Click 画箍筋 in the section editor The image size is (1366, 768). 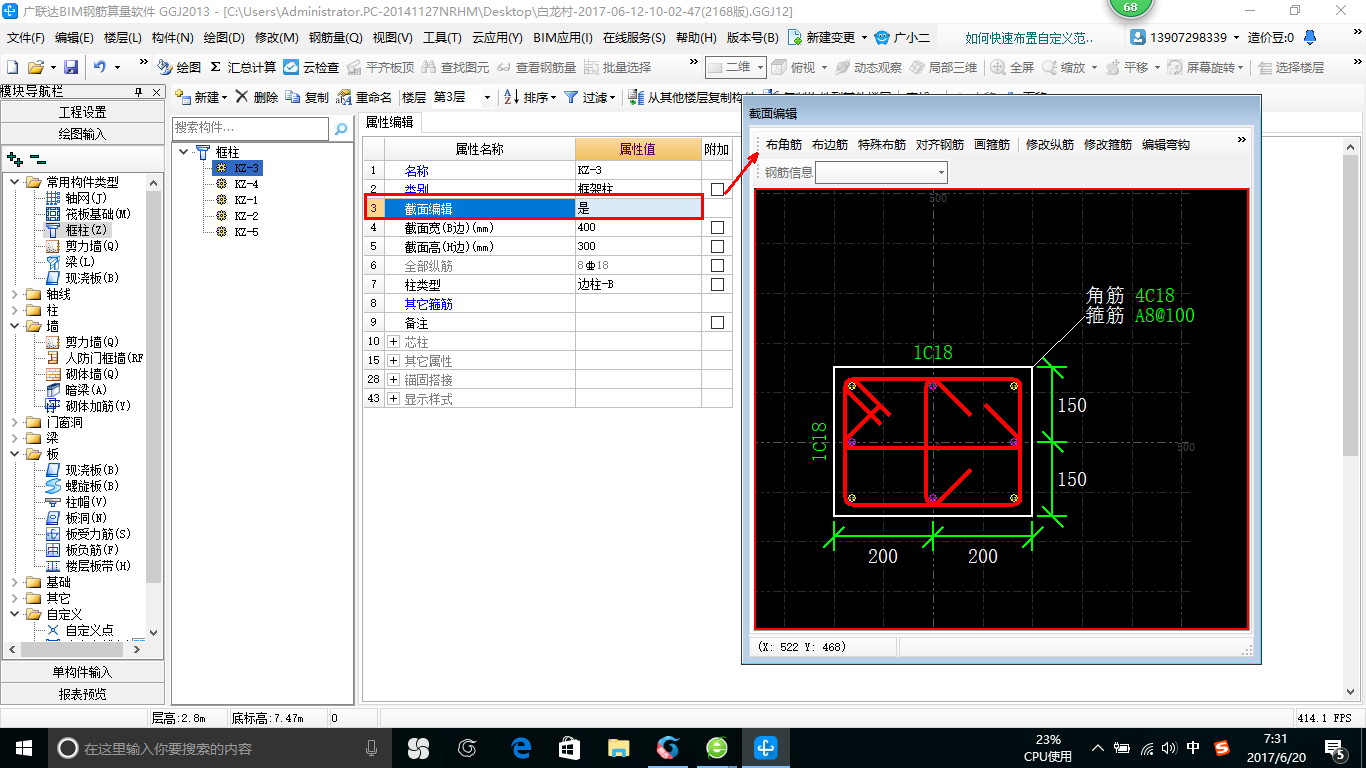click(x=992, y=145)
